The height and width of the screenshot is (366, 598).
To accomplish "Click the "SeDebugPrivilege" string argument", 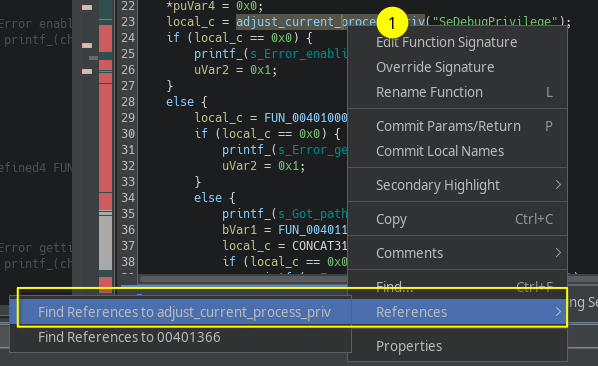I will [495, 22].
